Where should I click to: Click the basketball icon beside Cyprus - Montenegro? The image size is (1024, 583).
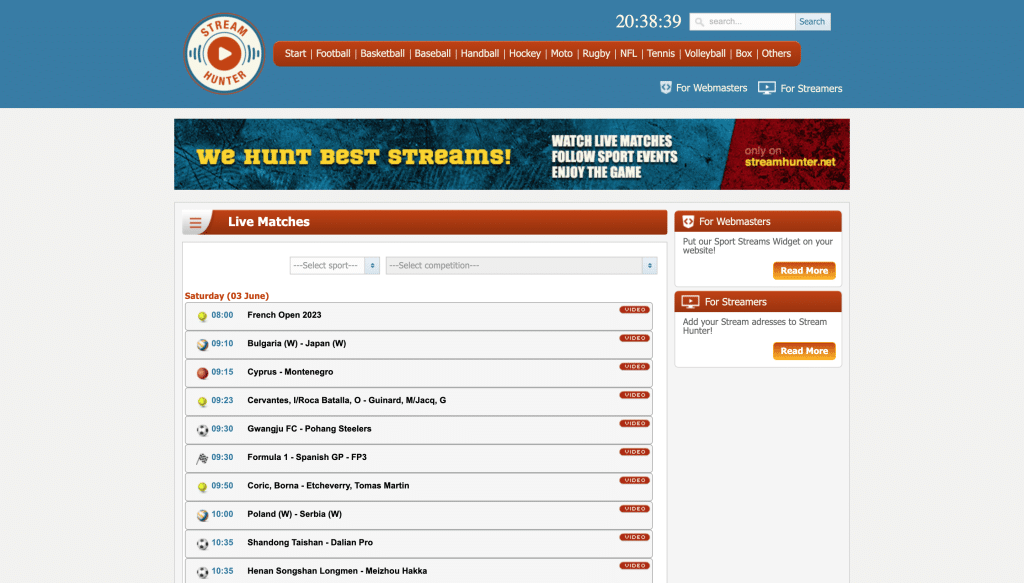pos(202,373)
